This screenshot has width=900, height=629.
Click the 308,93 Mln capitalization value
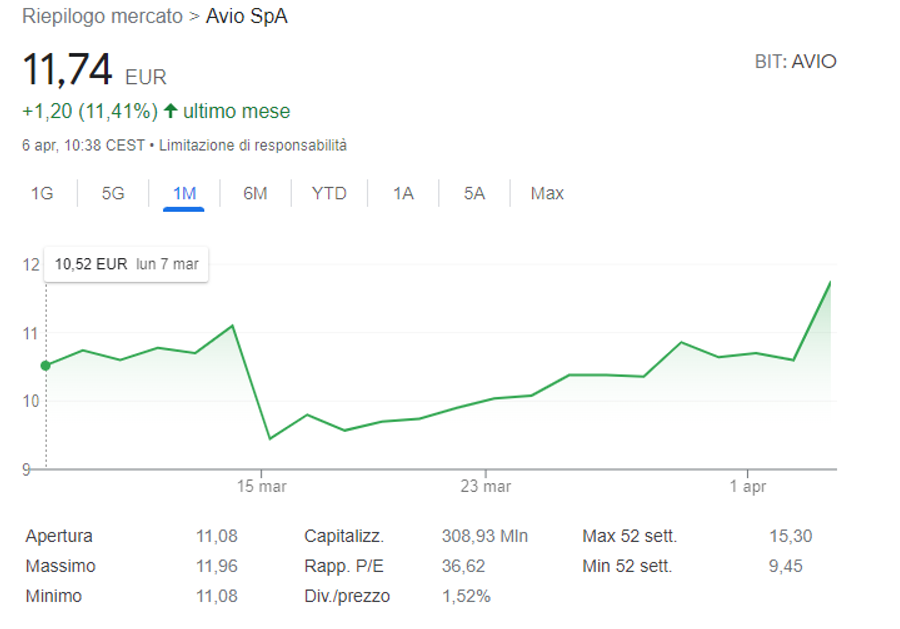click(x=484, y=536)
